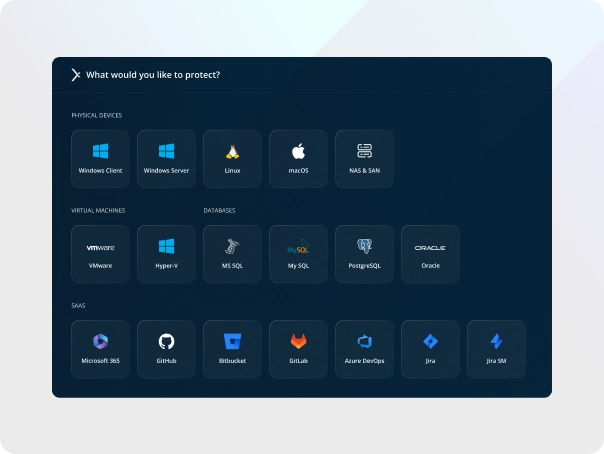This screenshot has height=454, width=604.
Task: Pick the Microsoft 365 tile
Action: pos(100,349)
